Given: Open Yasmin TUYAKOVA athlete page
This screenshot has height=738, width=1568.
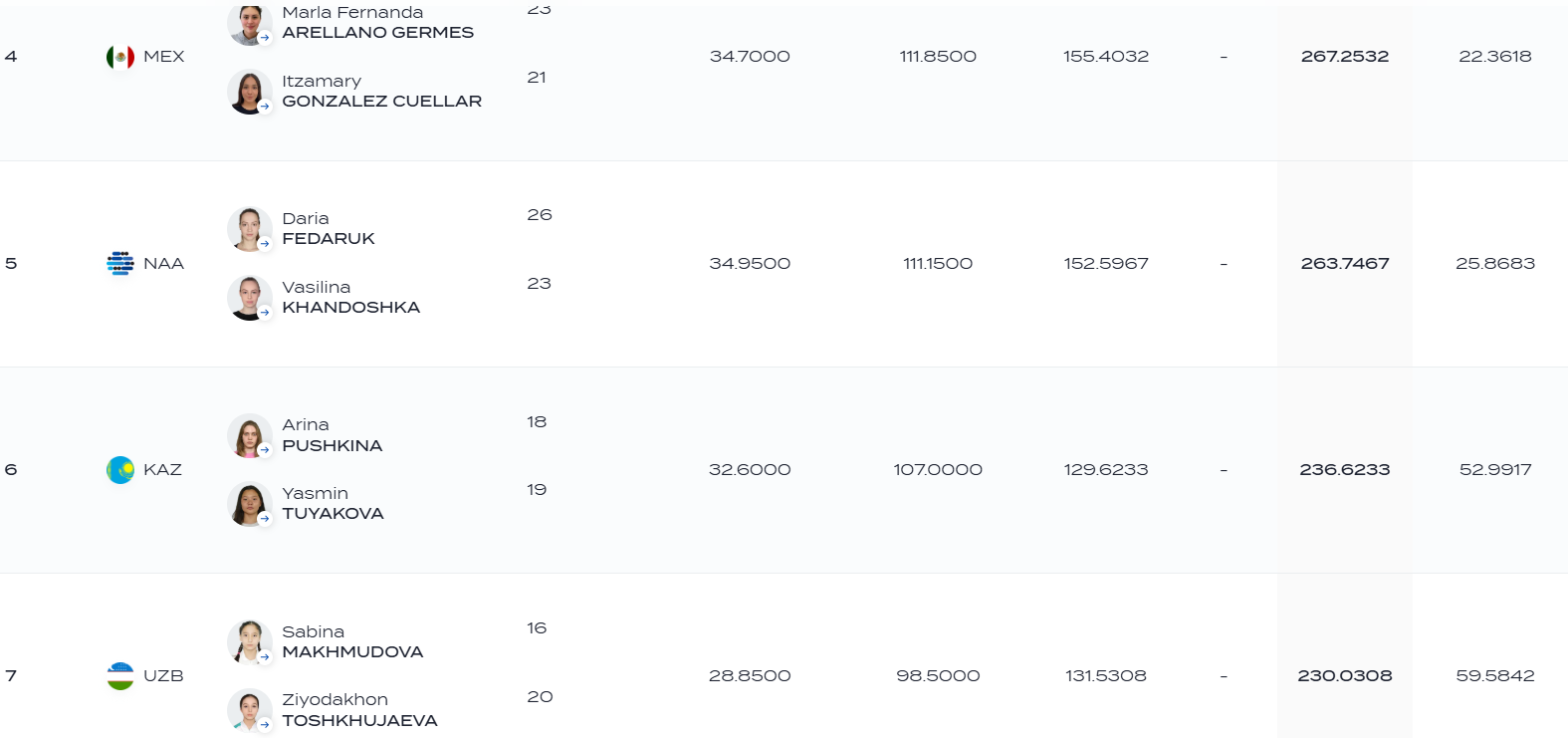Looking at the screenshot, I should click(333, 503).
